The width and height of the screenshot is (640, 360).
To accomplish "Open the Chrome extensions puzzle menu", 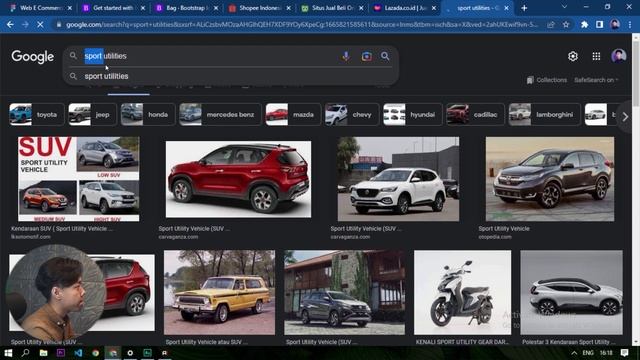I will (x=584, y=25).
